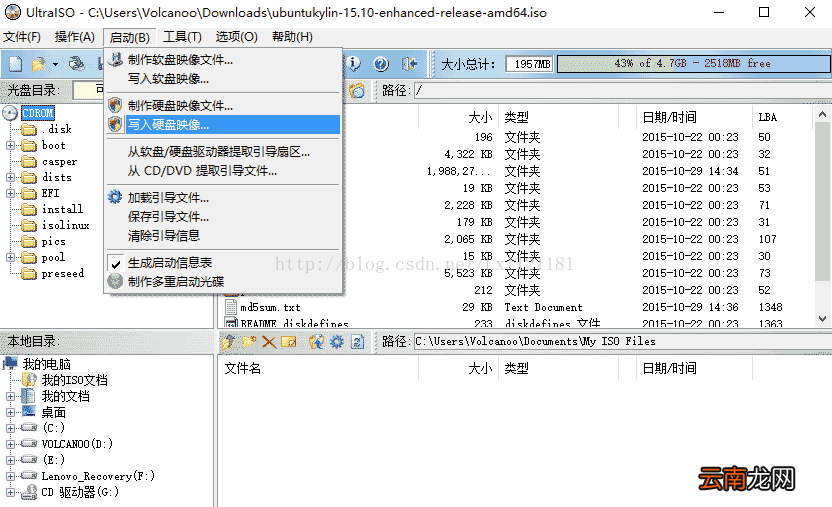Click the CD 驱动器(G:) drive icon

point(29,492)
